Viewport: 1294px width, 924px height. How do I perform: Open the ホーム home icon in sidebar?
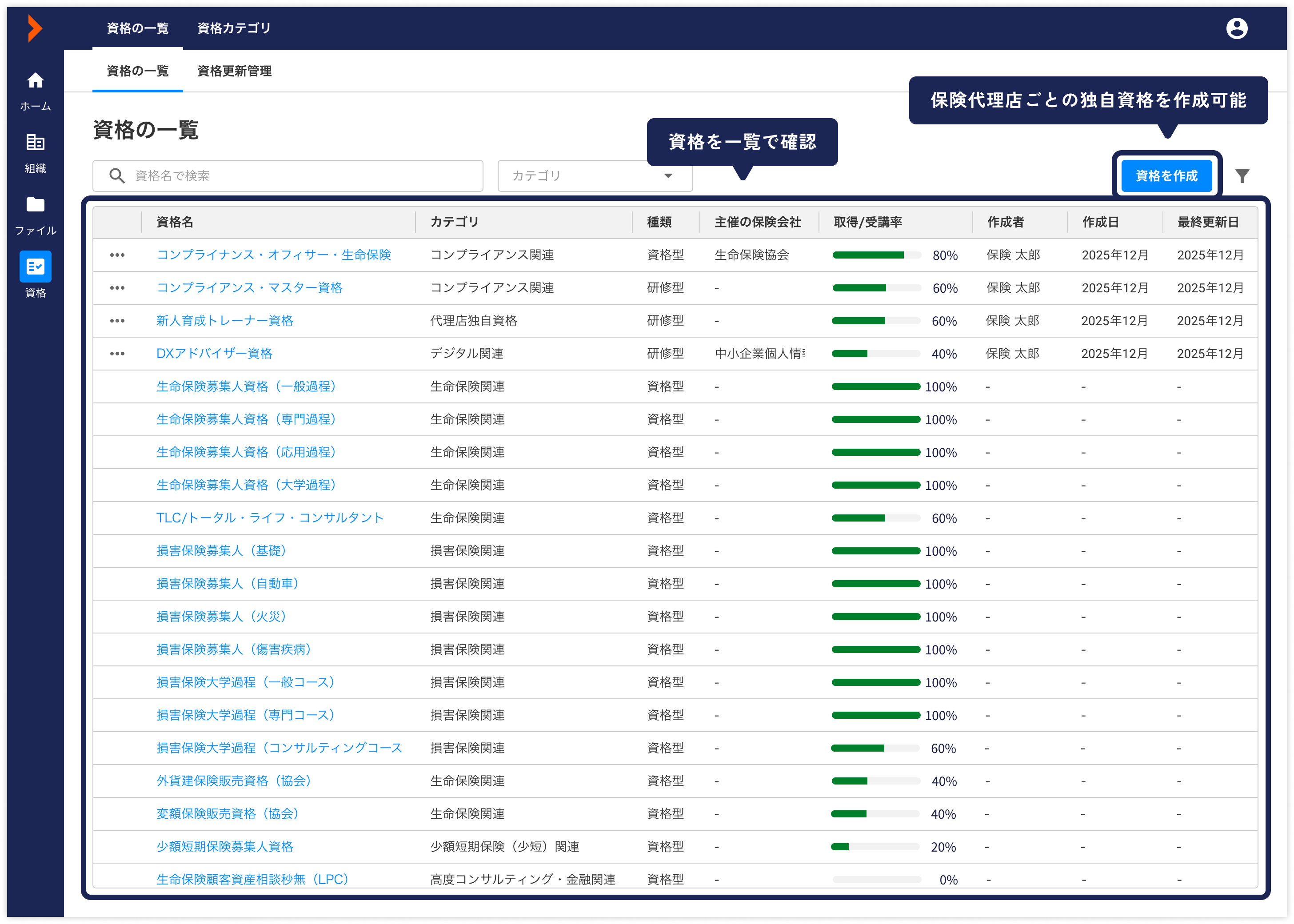(35, 81)
